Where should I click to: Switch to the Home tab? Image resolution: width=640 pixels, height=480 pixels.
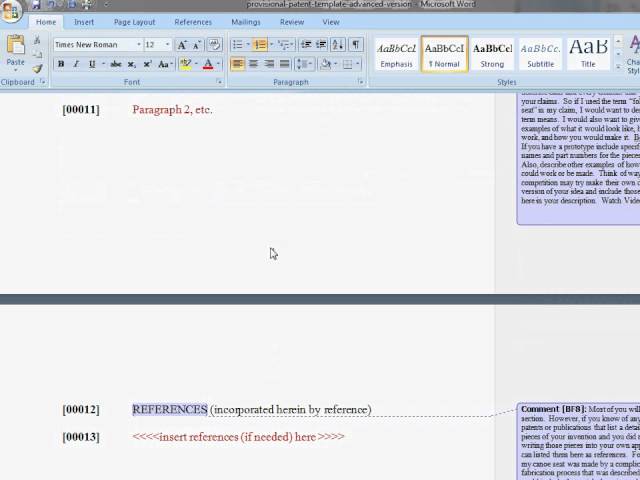(46, 22)
